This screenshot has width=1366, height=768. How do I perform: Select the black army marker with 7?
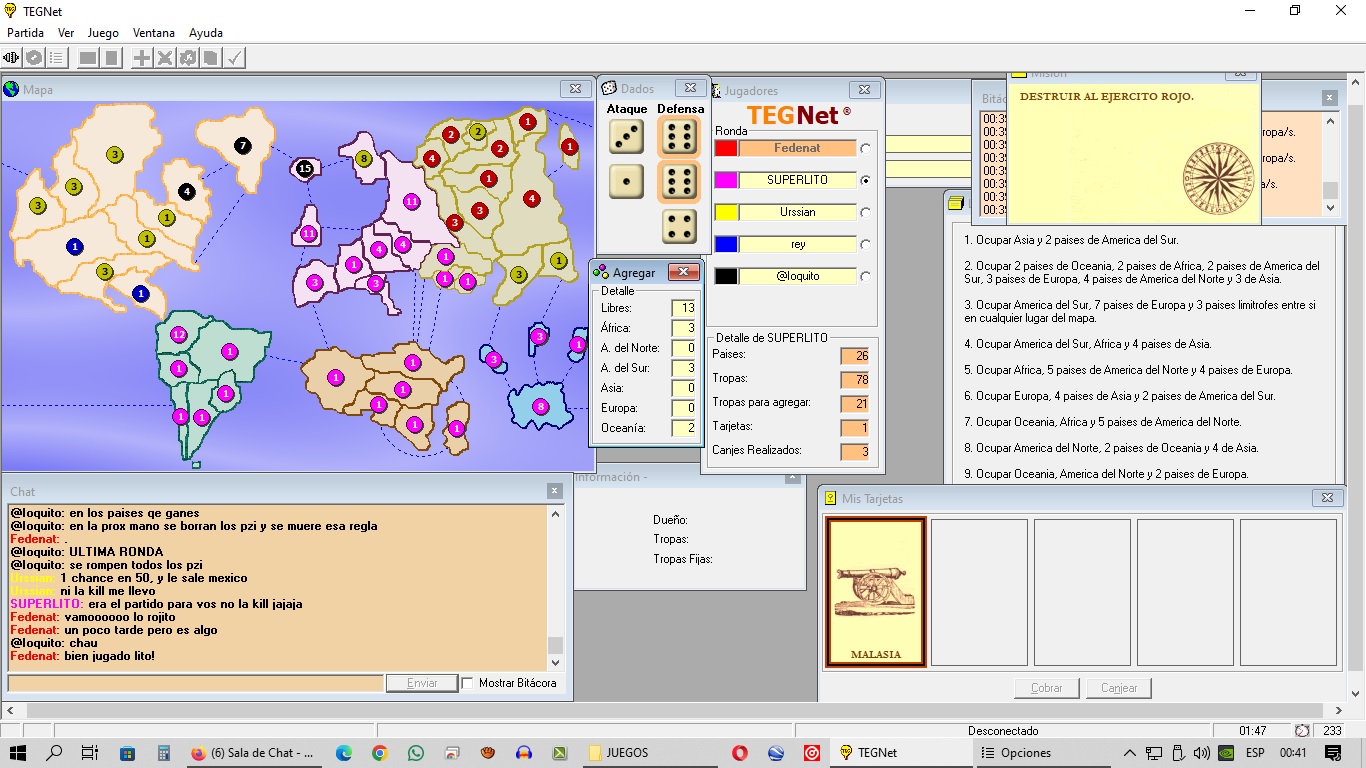pos(243,146)
